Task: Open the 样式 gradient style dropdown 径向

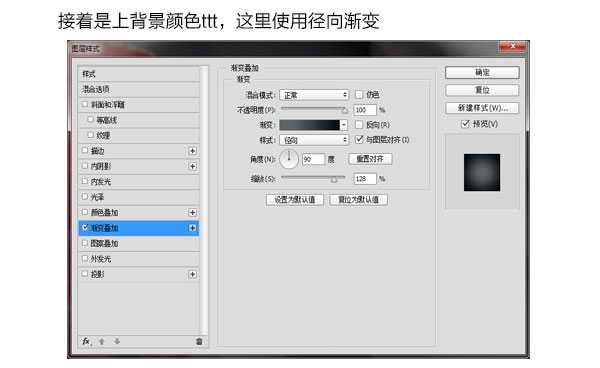Action: click(314, 140)
